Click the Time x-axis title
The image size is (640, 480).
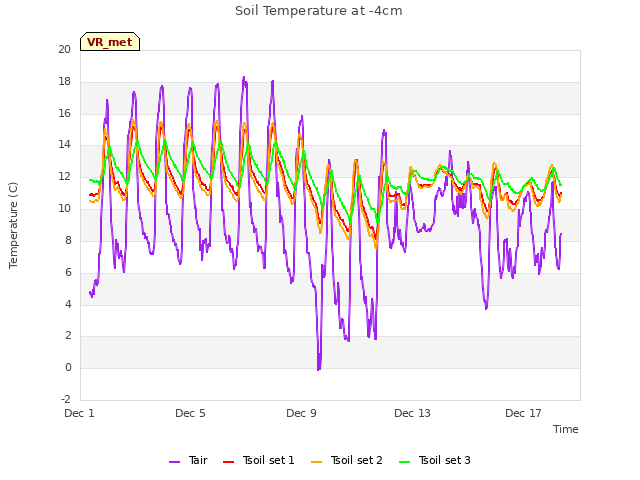click(566, 429)
